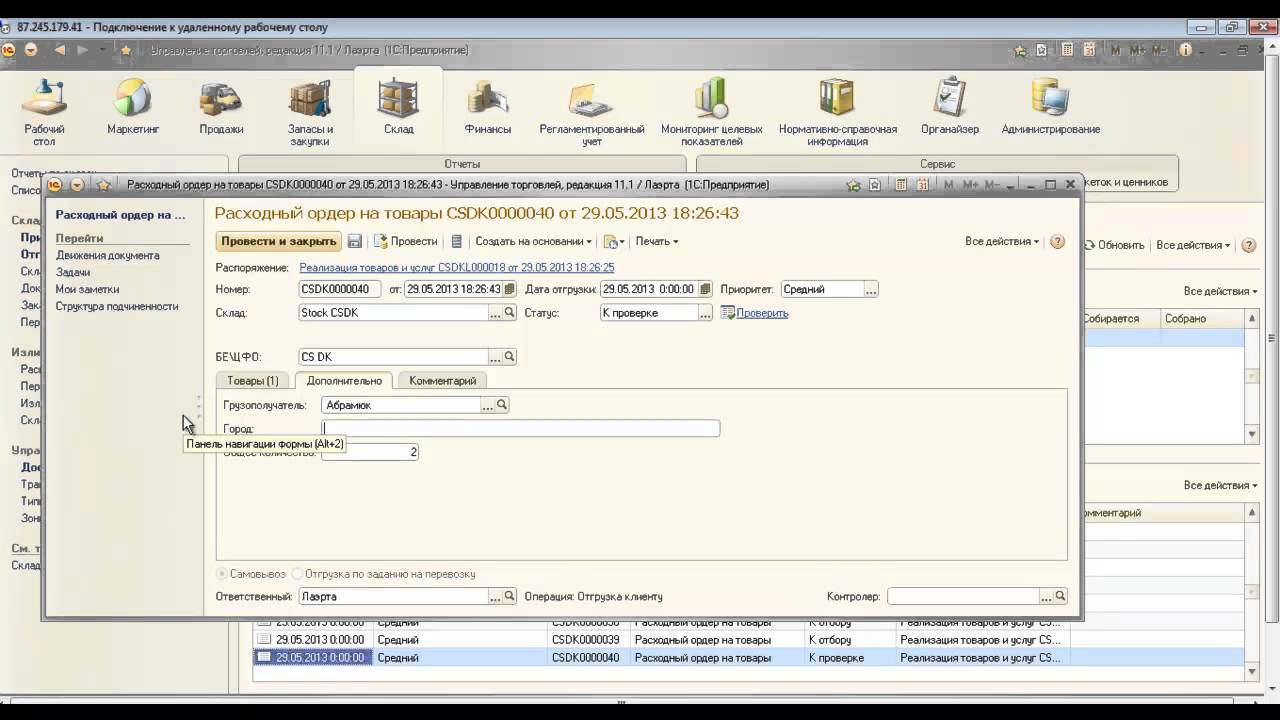This screenshot has height=720, width=1280.
Task: Click the Проверить link
Action: pos(762,313)
